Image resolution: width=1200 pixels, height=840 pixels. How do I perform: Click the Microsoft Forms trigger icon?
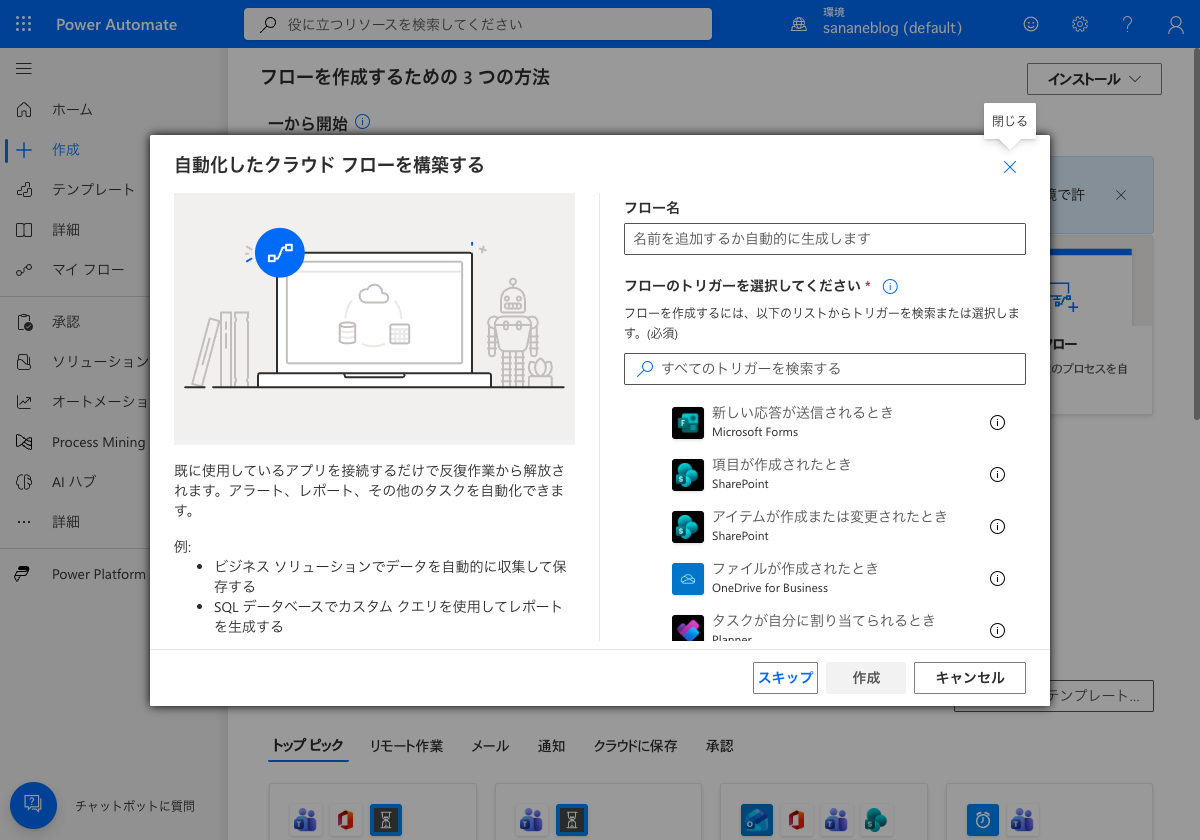pyautogui.click(x=688, y=423)
